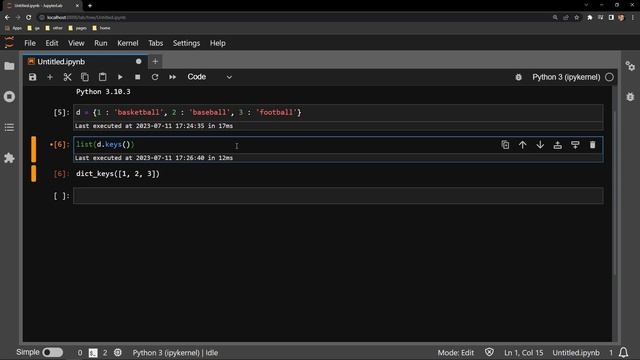Open the Tabs menu

click(156, 43)
